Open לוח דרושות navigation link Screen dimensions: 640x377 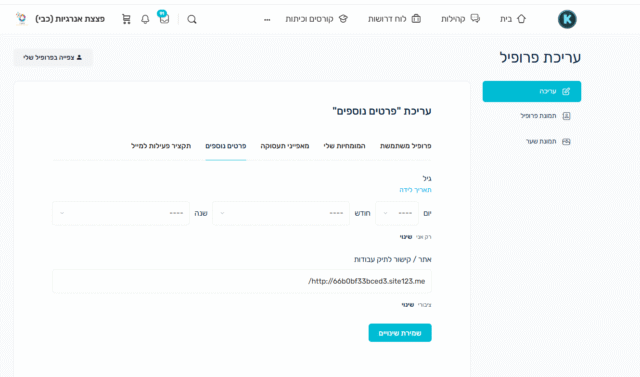[387, 19]
